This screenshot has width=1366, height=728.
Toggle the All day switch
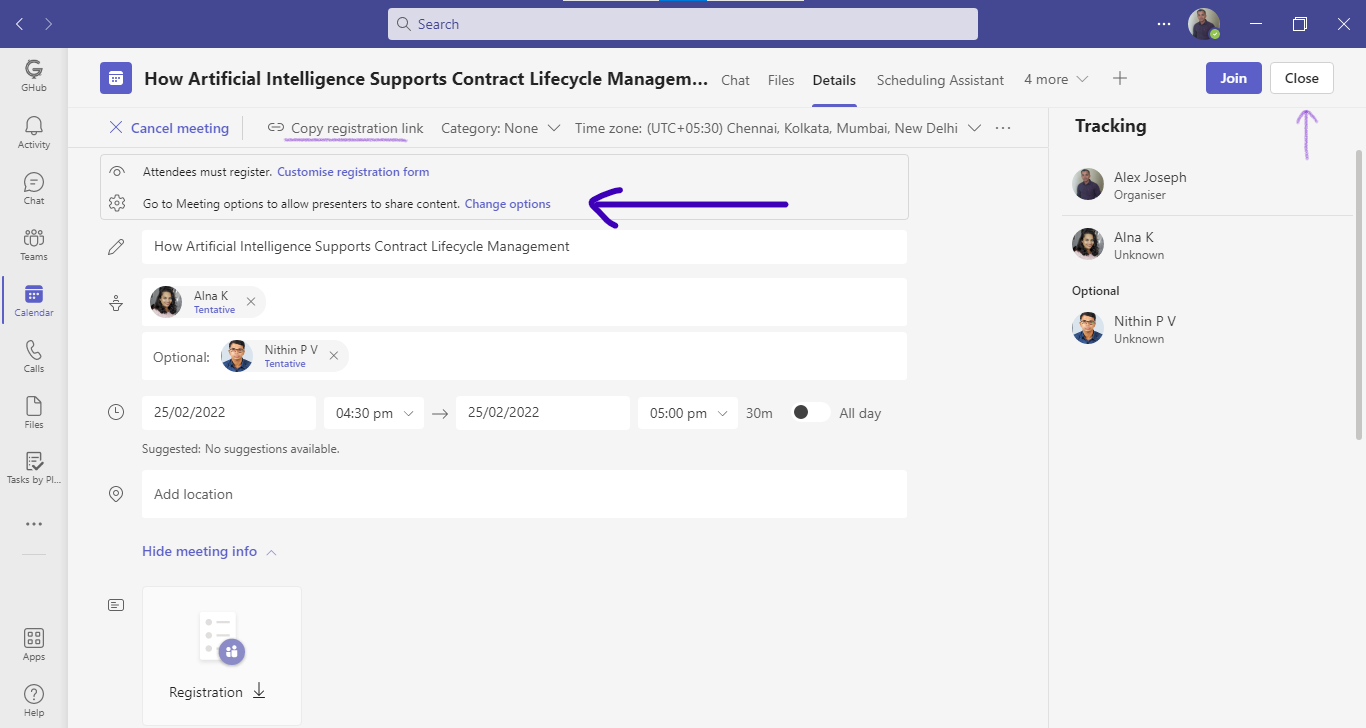click(x=808, y=411)
